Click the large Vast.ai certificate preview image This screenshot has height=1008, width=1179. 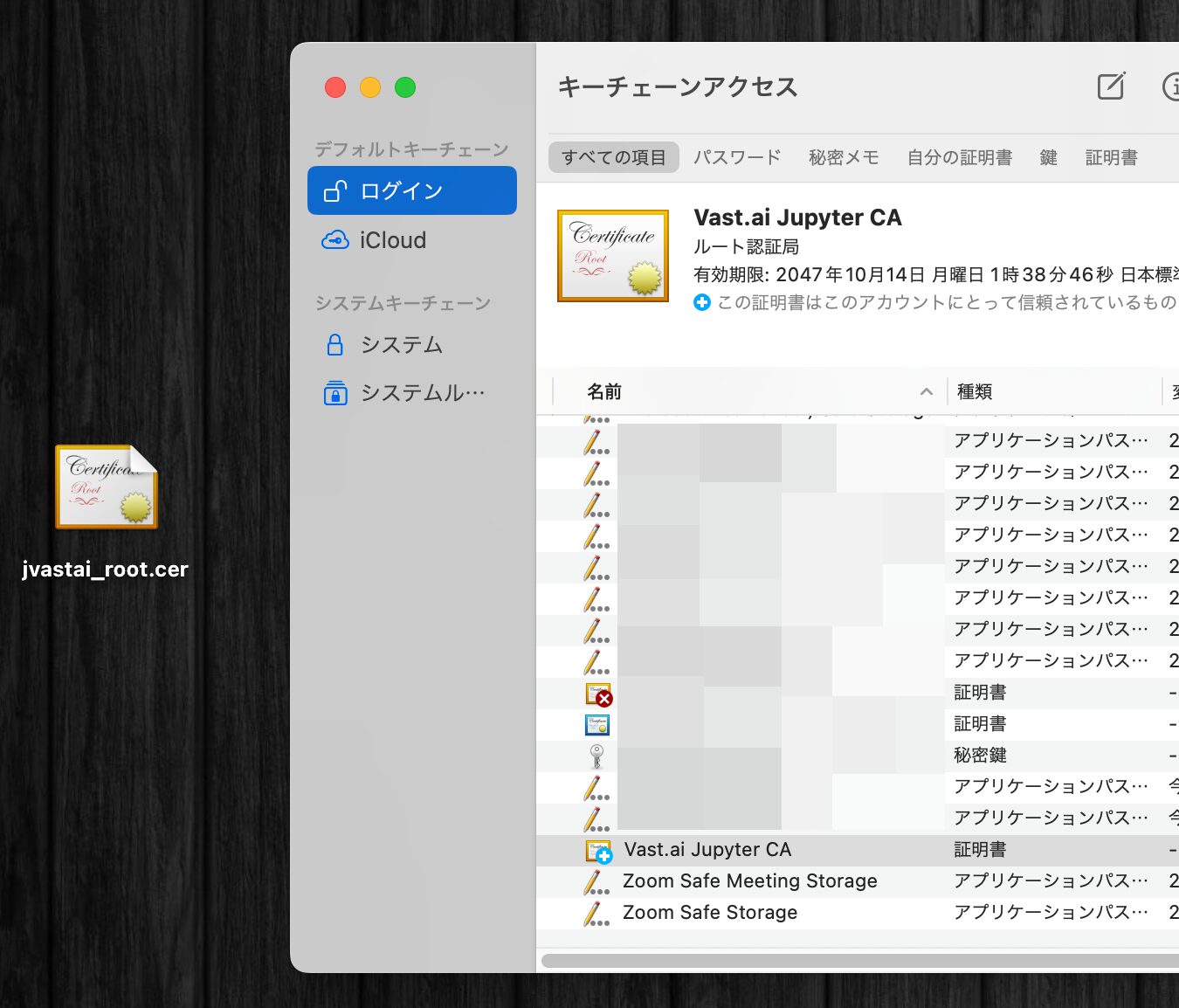(x=613, y=256)
